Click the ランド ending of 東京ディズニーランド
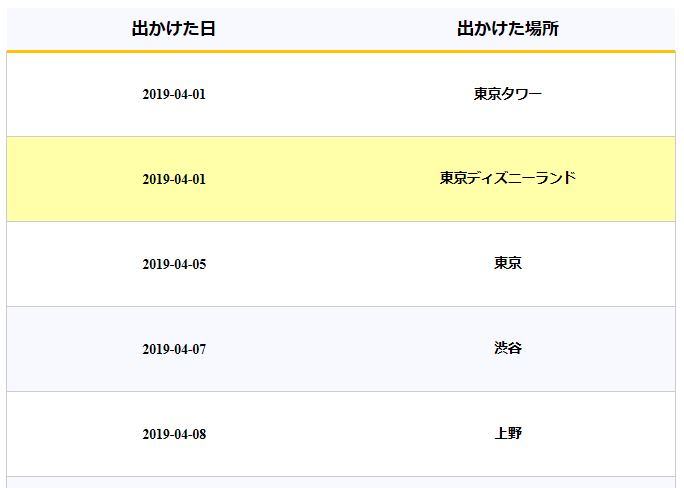This screenshot has width=684, height=488. pyautogui.click(x=556, y=178)
